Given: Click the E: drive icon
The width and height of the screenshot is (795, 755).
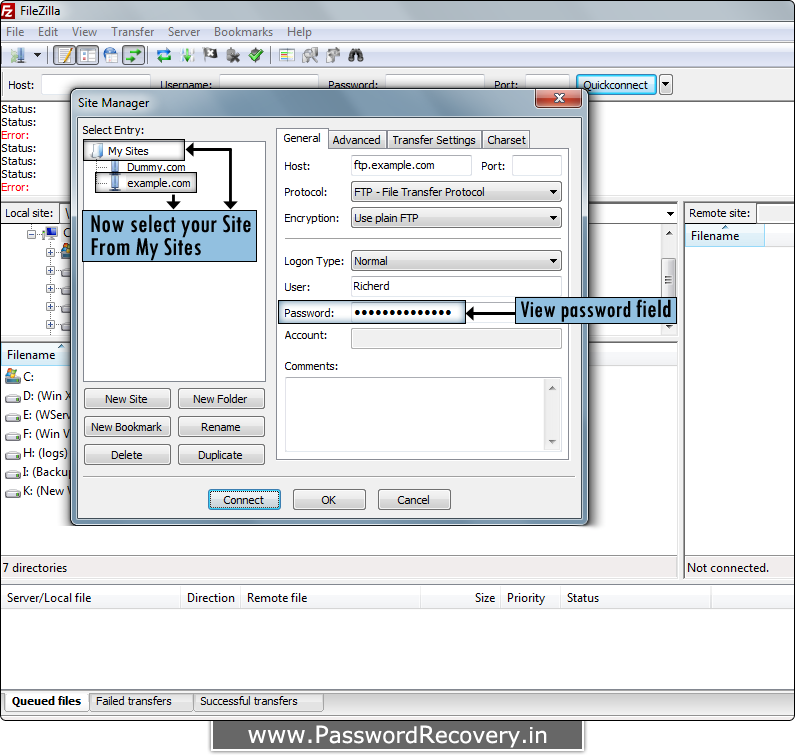Looking at the screenshot, I should tap(13, 417).
